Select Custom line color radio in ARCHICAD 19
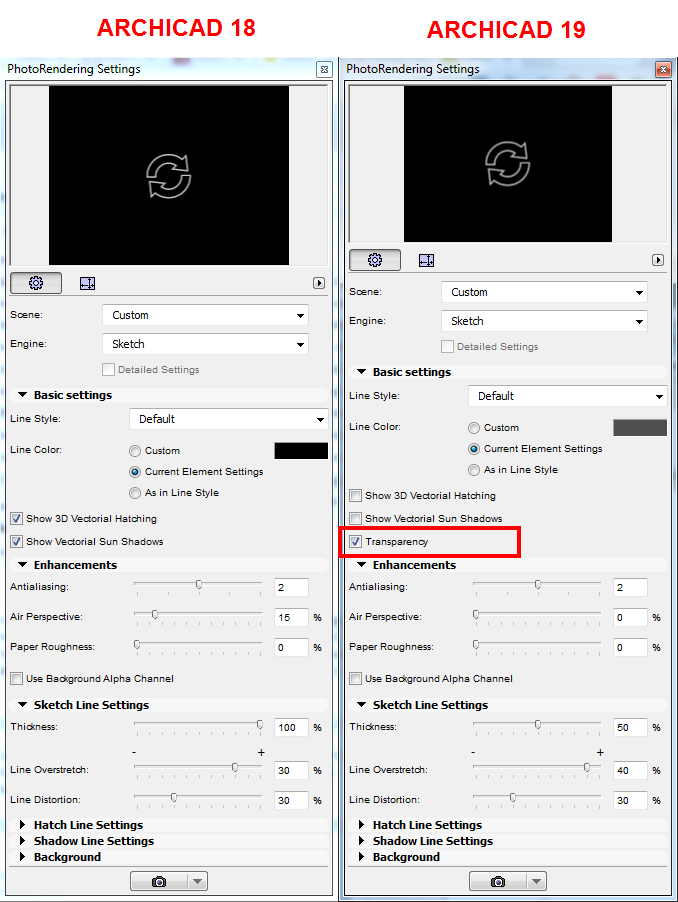 [x=474, y=428]
